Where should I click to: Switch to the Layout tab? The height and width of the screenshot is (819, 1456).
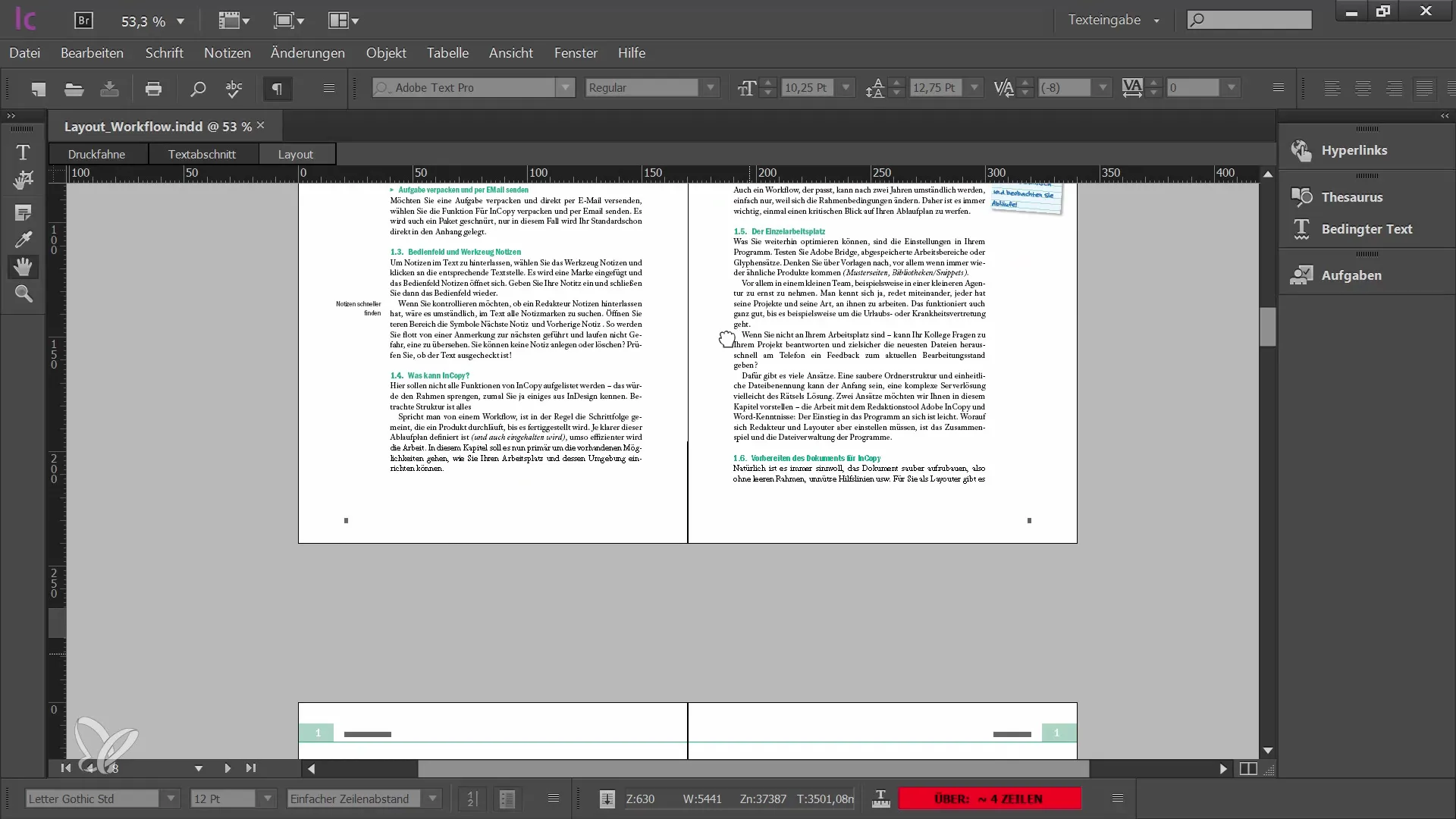click(x=294, y=153)
